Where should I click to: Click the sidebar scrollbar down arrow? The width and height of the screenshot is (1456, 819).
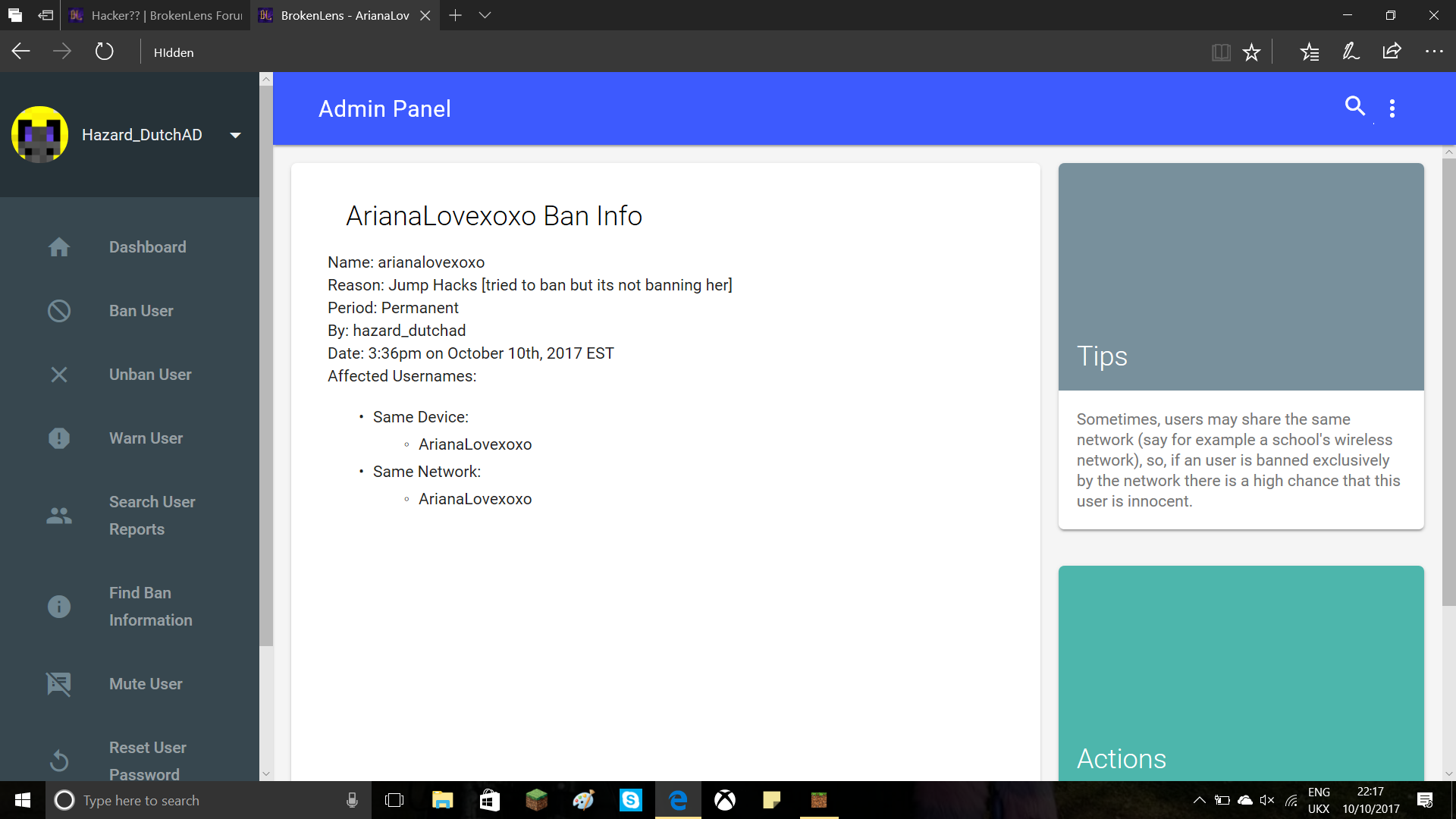click(x=266, y=773)
